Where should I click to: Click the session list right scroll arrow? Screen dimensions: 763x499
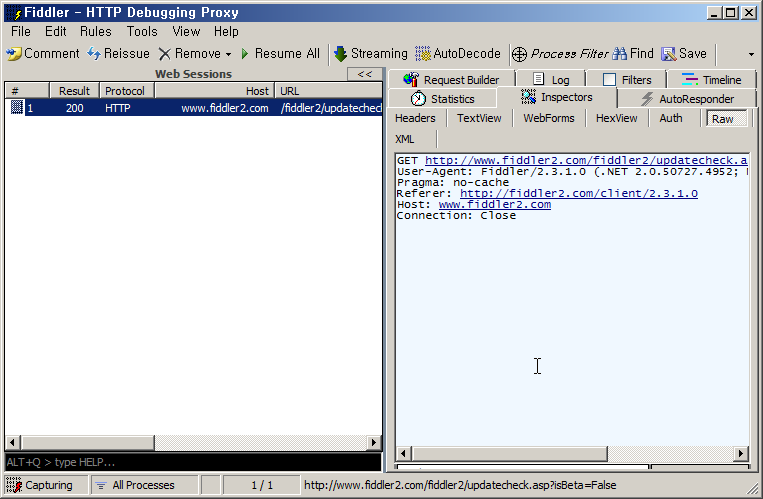tap(374, 443)
